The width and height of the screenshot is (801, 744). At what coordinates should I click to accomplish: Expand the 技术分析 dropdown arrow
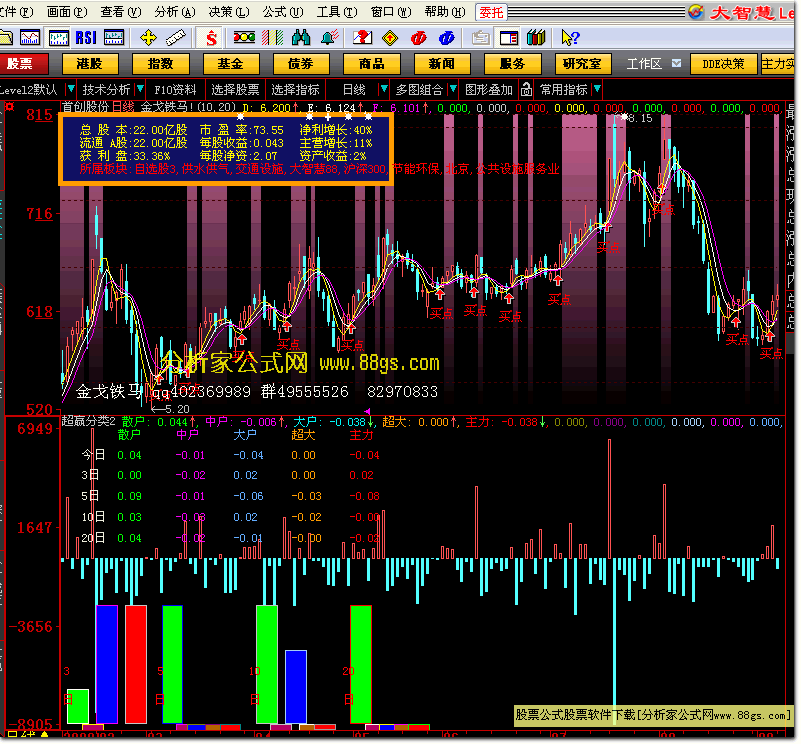[x=140, y=90]
